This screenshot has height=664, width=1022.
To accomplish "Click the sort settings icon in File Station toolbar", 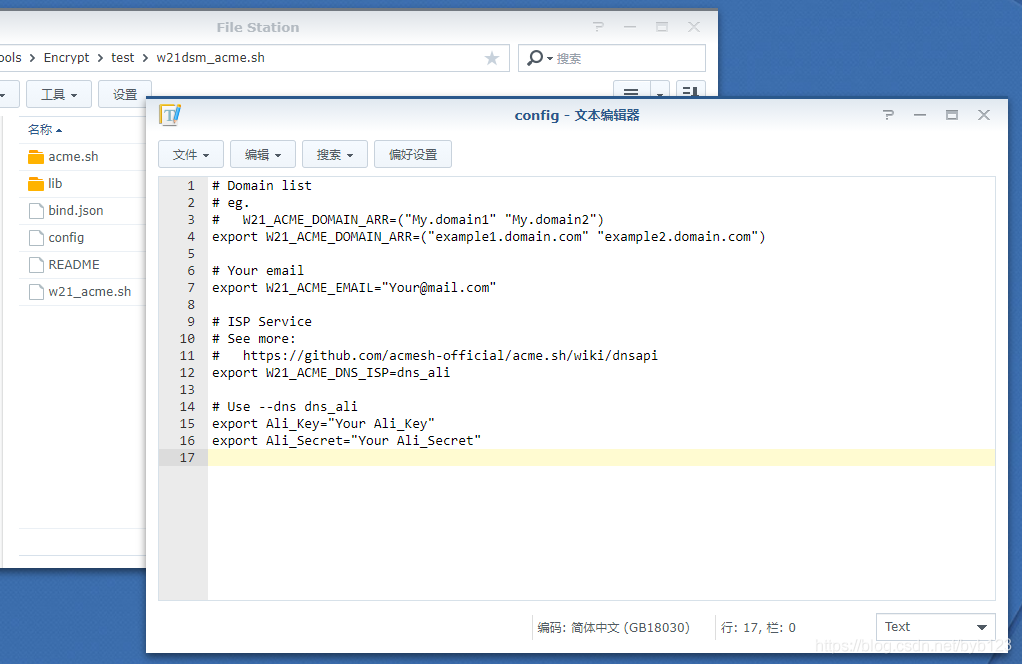I will coord(691,91).
